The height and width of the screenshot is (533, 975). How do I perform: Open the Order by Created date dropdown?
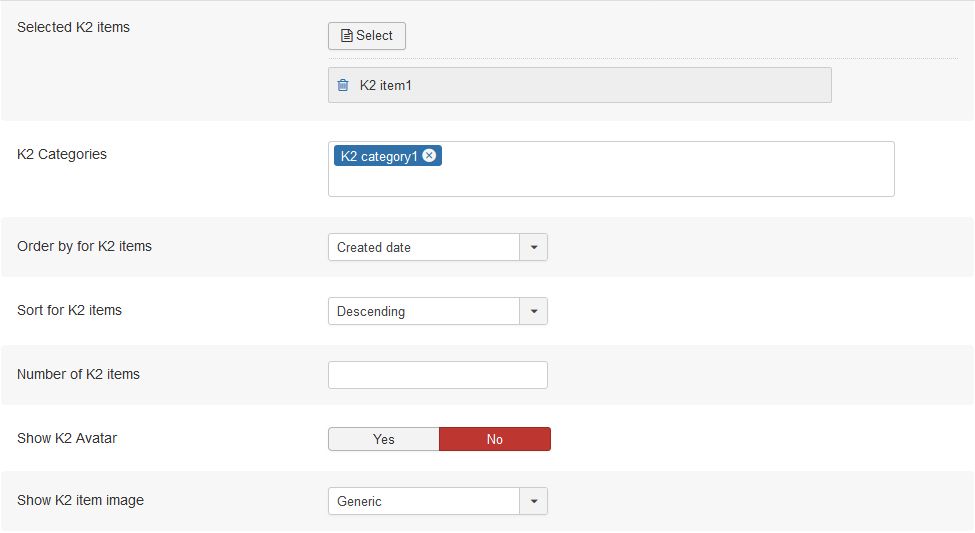tap(438, 247)
